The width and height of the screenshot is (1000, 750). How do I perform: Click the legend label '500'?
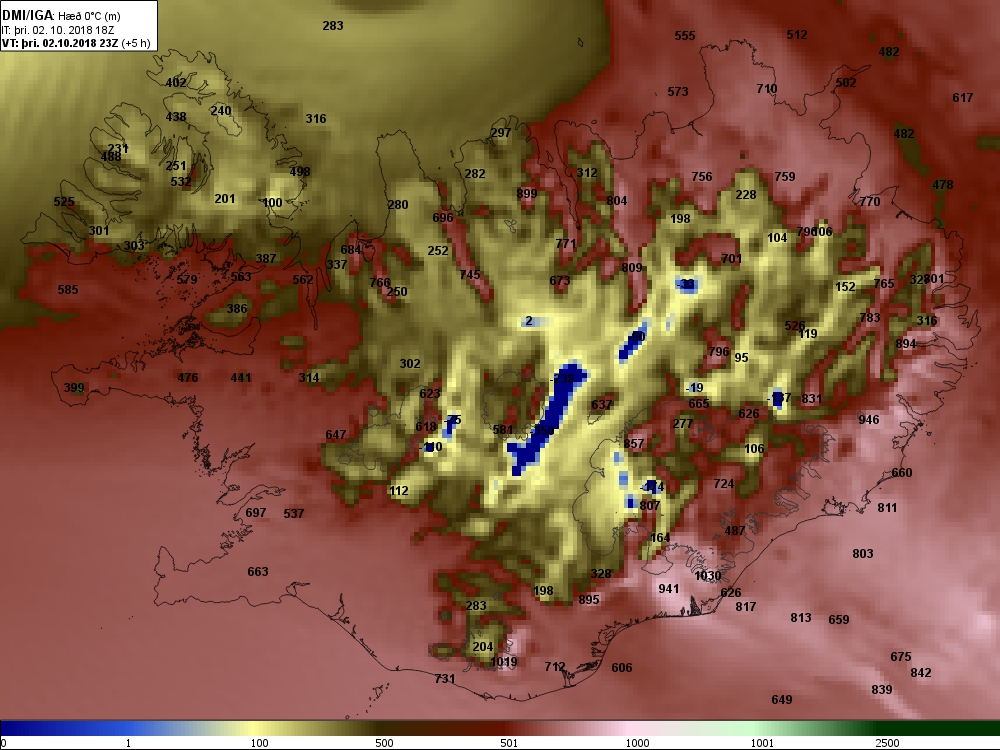click(384, 743)
